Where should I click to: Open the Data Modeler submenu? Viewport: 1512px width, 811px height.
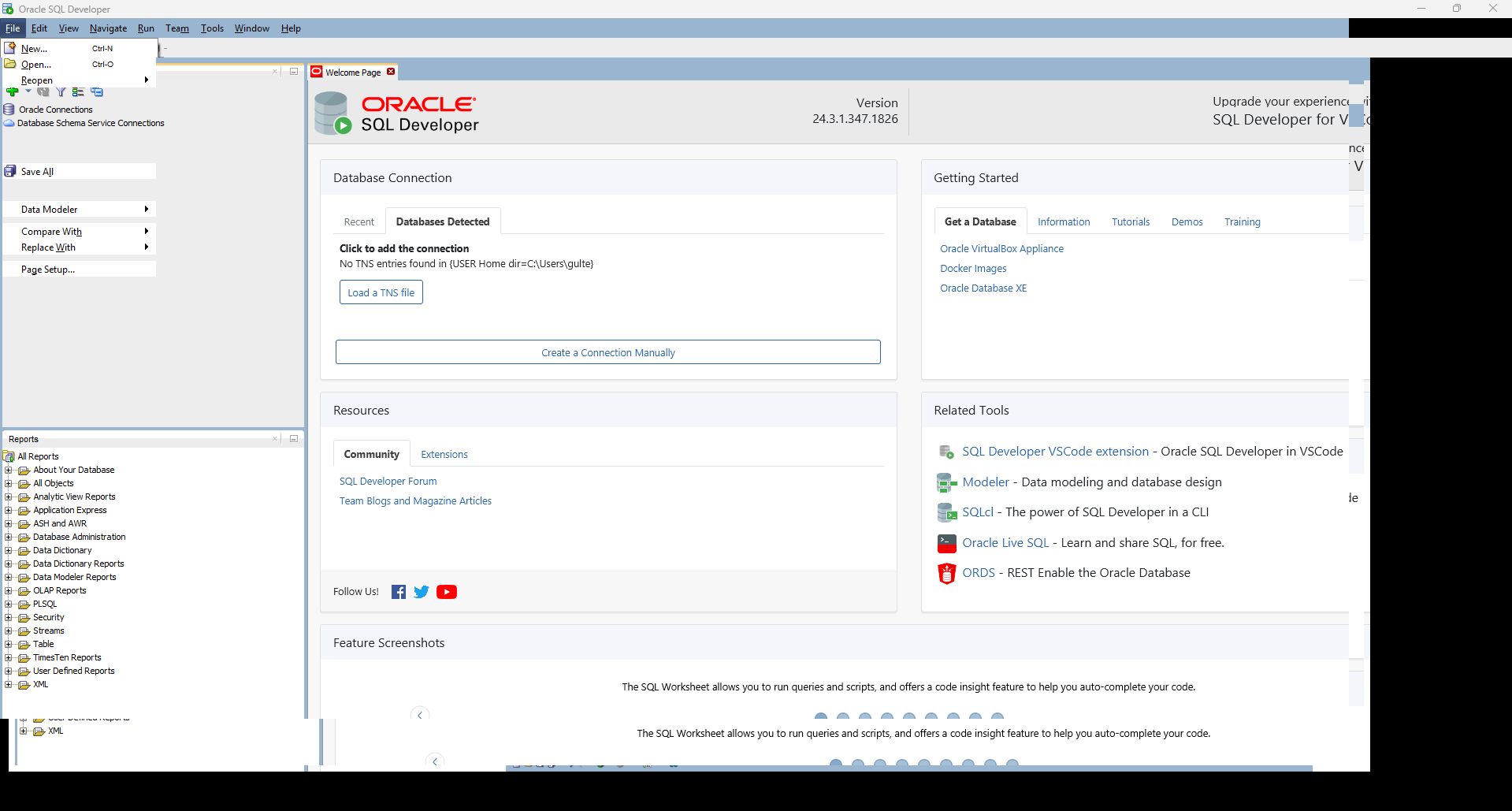(x=79, y=209)
